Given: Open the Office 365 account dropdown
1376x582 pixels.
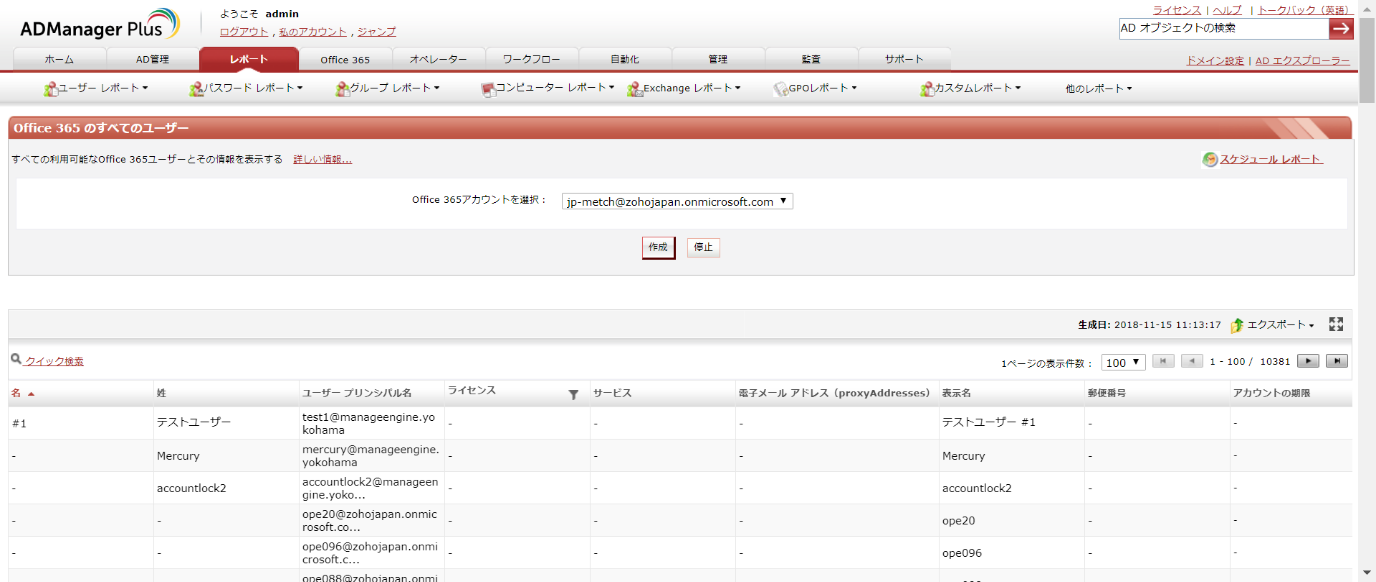Looking at the screenshot, I should 676,201.
